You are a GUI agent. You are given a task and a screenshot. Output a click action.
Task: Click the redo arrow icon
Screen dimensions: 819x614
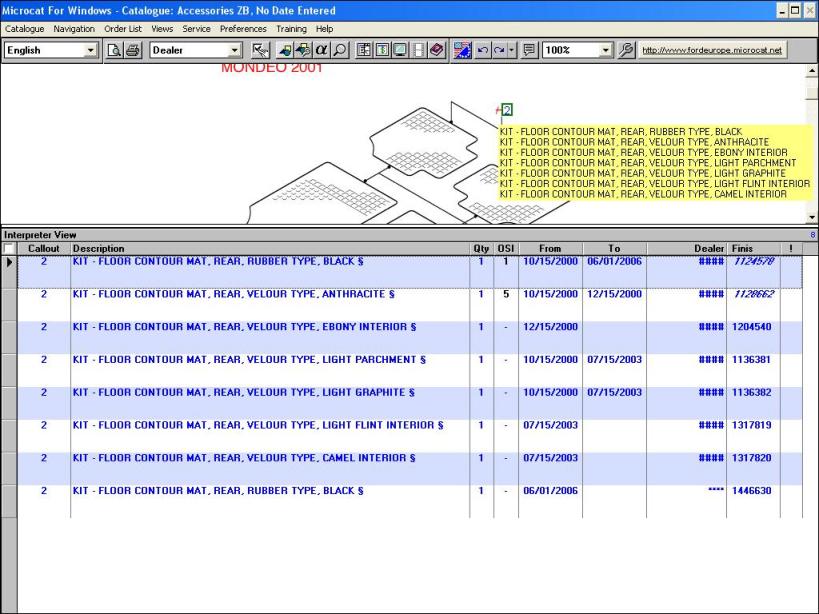(499, 50)
